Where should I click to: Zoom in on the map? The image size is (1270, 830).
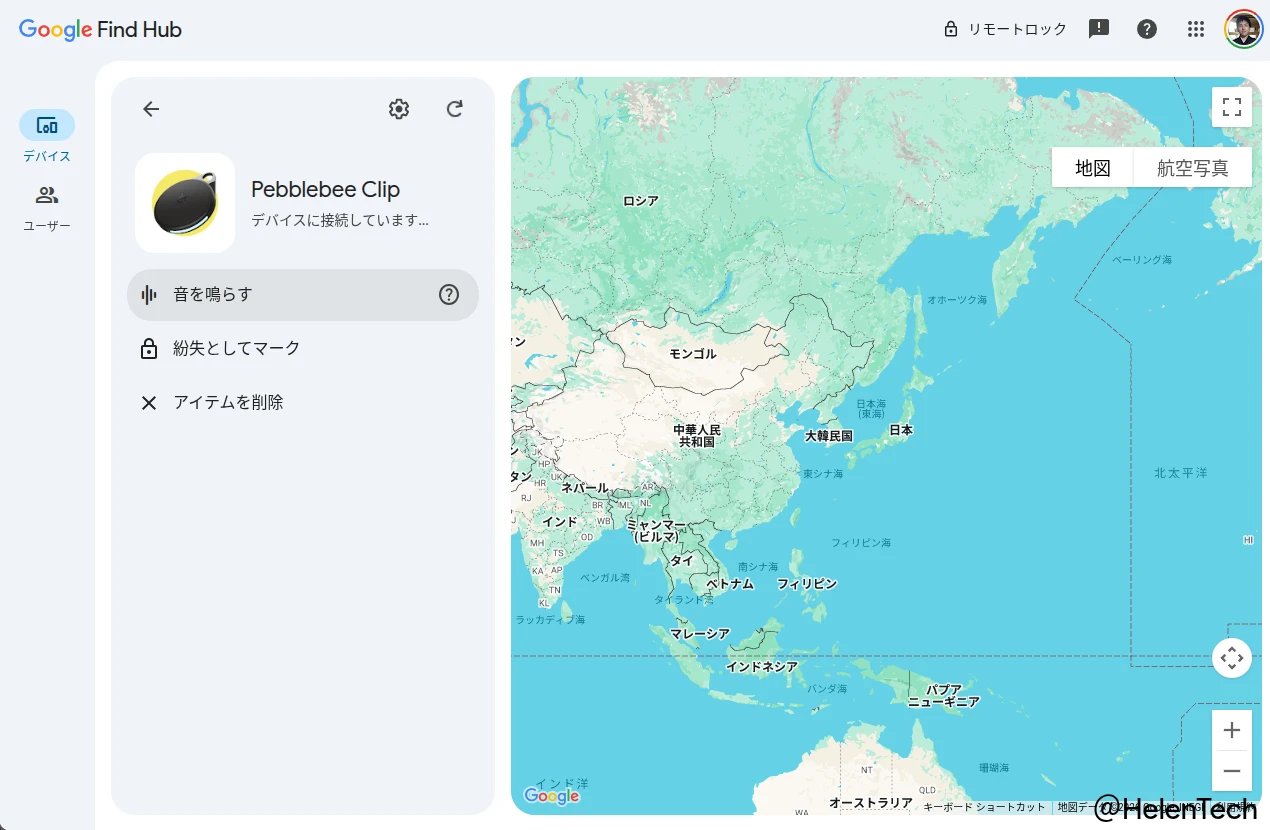coord(1232,730)
